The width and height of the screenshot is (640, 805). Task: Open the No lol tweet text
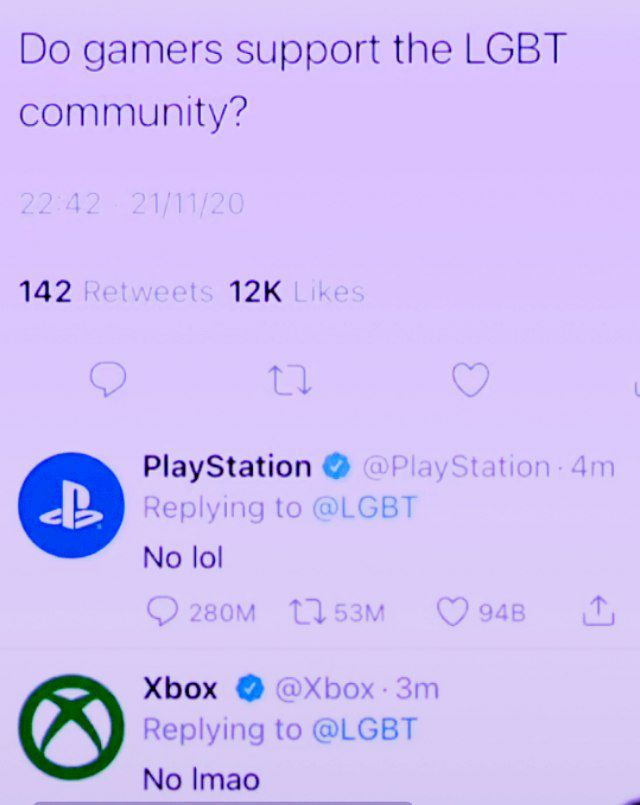[183, 558]
